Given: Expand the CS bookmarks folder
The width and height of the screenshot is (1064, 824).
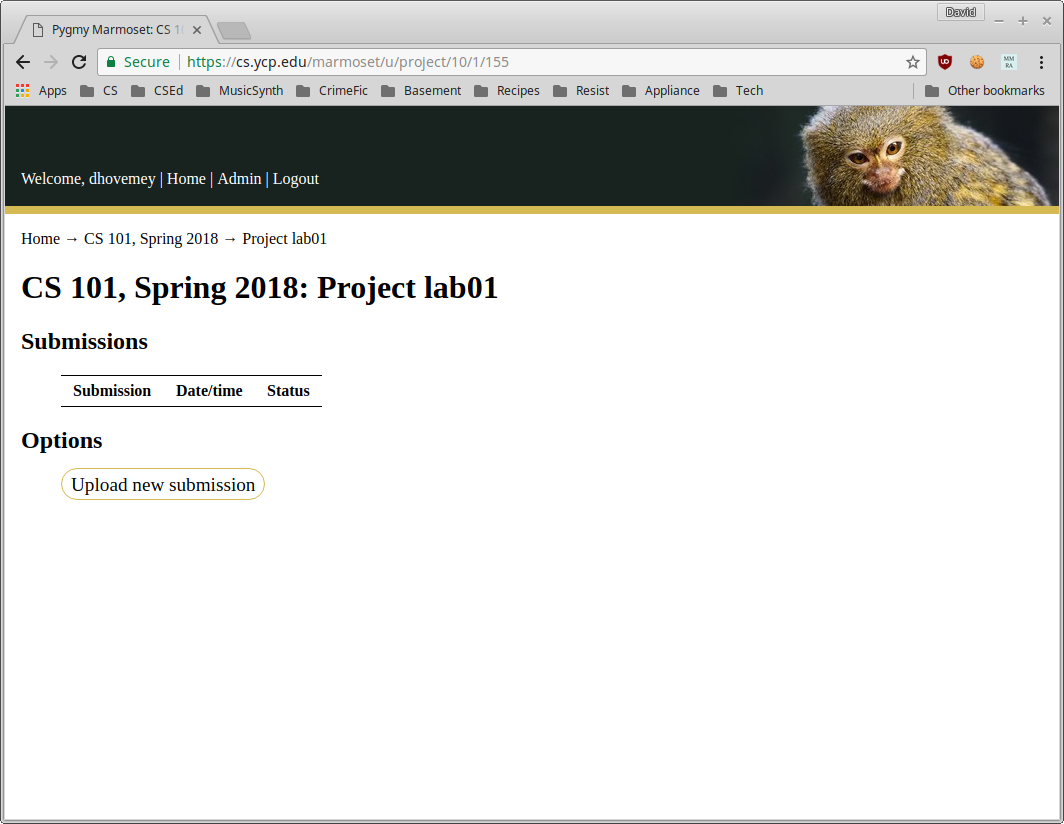Looking at the screenshot, I should pyautogui.click(x=99, y=91).
